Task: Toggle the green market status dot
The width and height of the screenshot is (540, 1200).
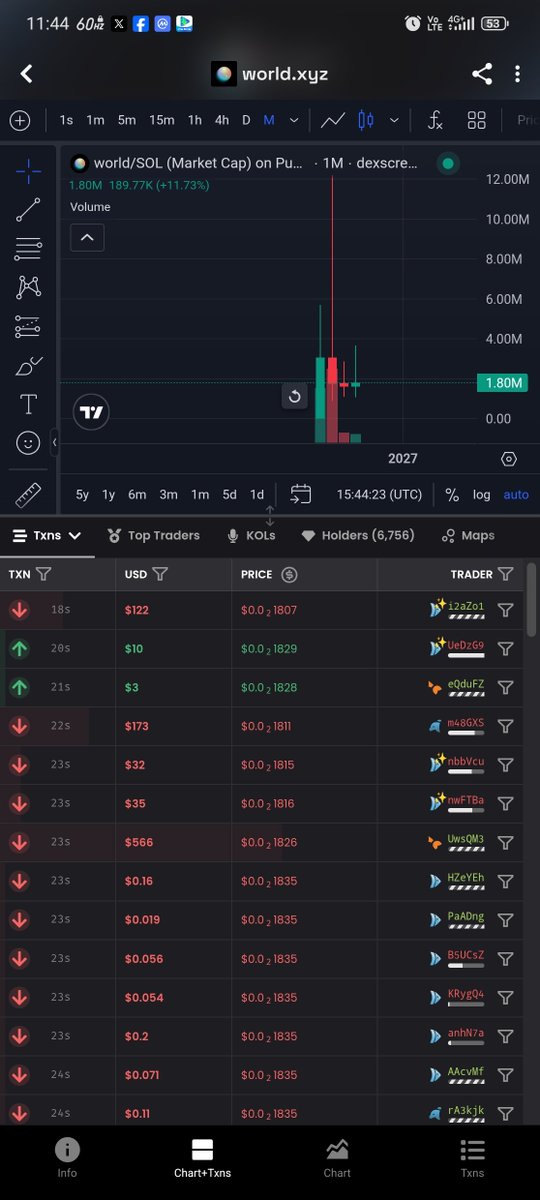Action: [448, 163]
